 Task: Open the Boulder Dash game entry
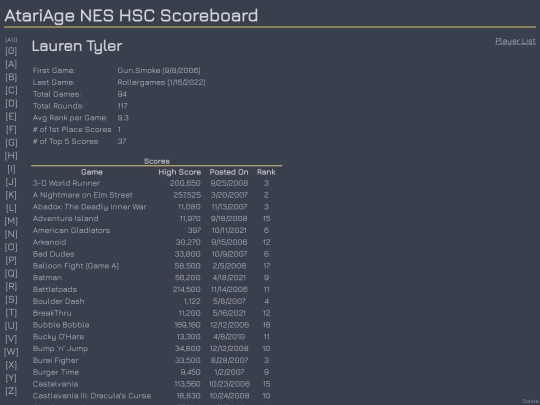pos(58,301)
